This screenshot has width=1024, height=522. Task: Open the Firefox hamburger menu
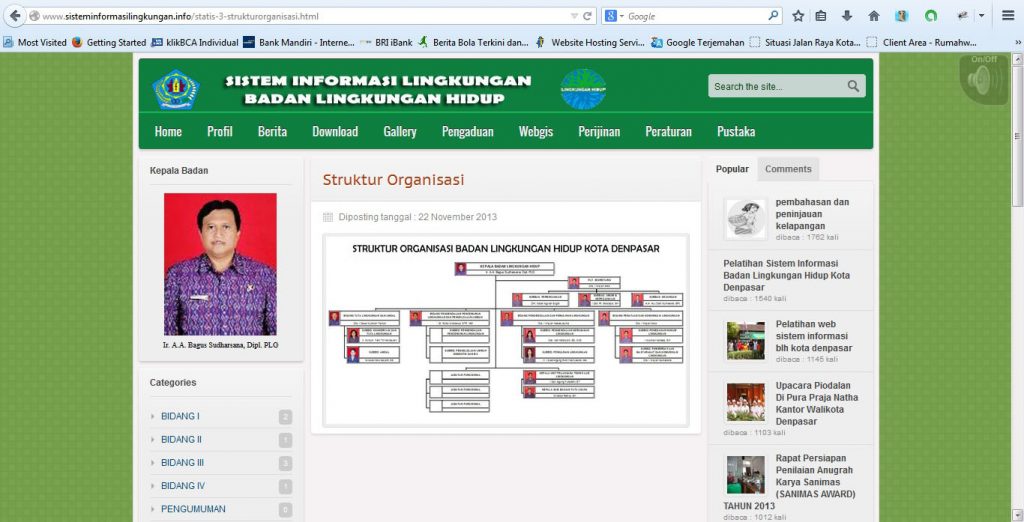tap(1008, 16)
